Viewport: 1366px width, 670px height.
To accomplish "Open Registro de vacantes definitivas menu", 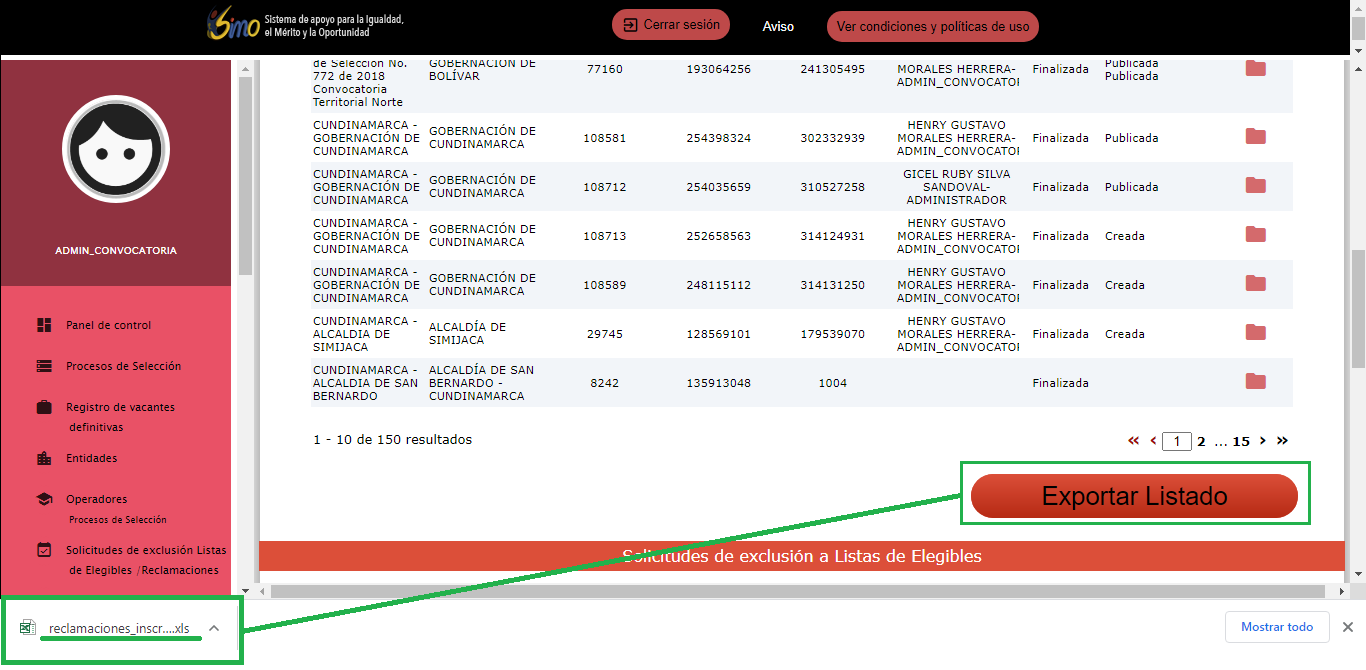I will [120, 407].
